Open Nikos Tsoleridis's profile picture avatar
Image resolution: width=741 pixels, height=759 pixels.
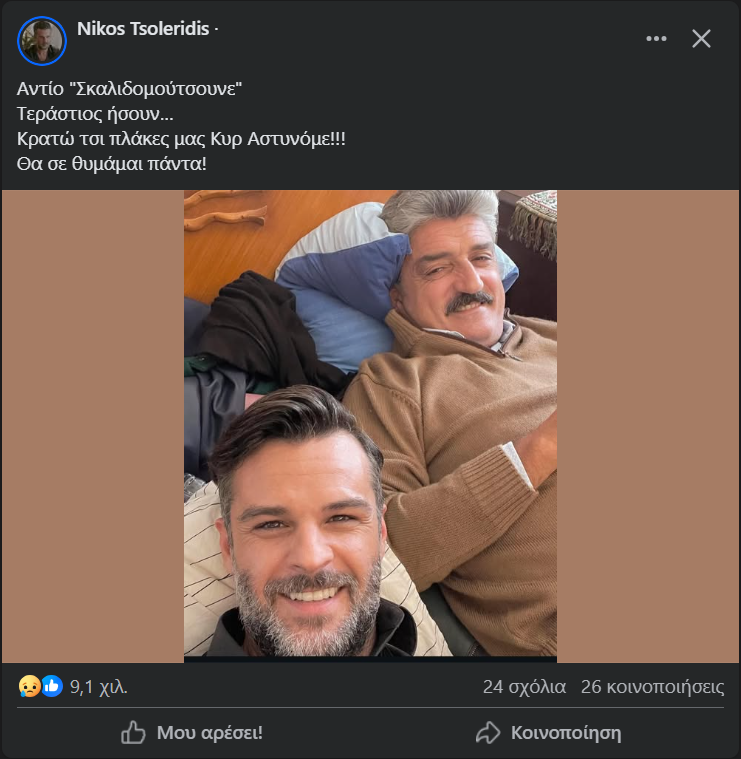[42, 41]
